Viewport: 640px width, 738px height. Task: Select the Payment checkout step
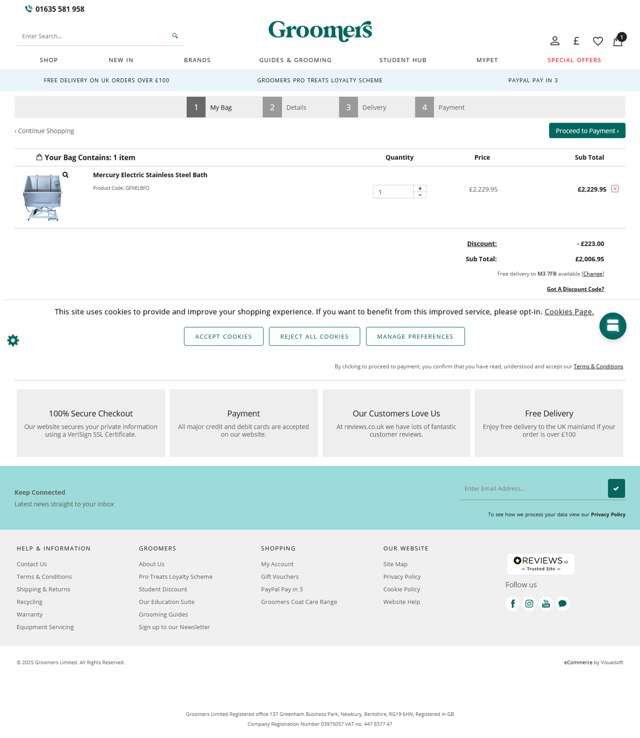[440, 107]
